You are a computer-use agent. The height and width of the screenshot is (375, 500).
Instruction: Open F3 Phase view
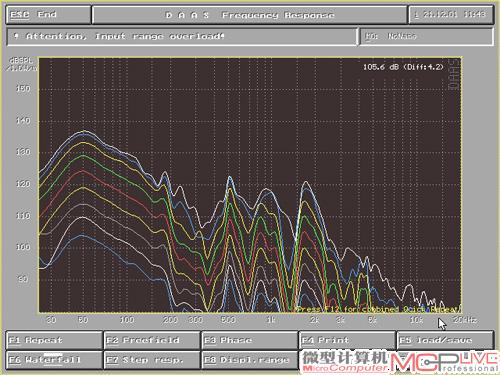[249, 340]
